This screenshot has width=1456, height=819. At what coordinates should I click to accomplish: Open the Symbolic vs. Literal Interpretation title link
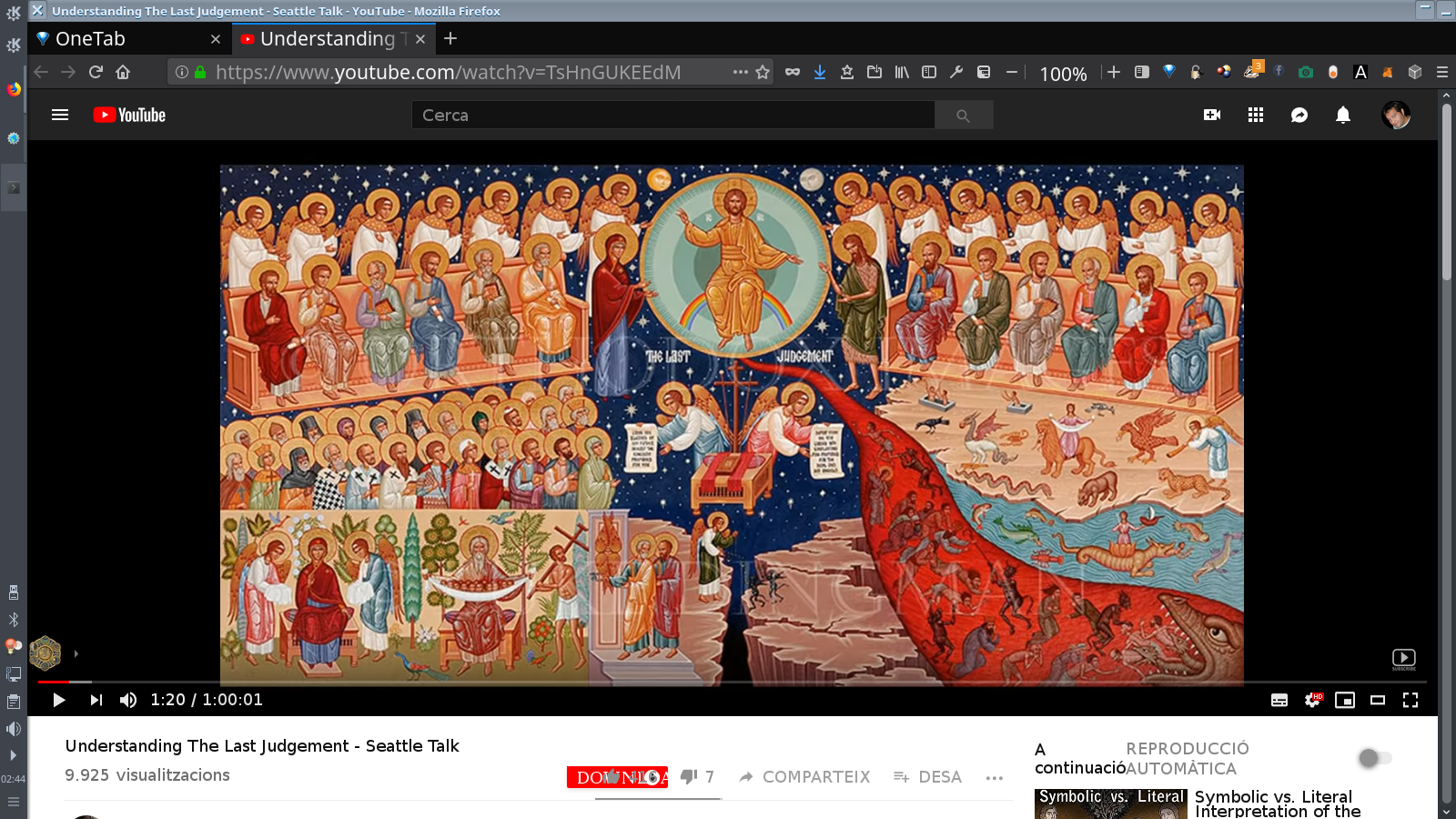[x=1278, y=804]
